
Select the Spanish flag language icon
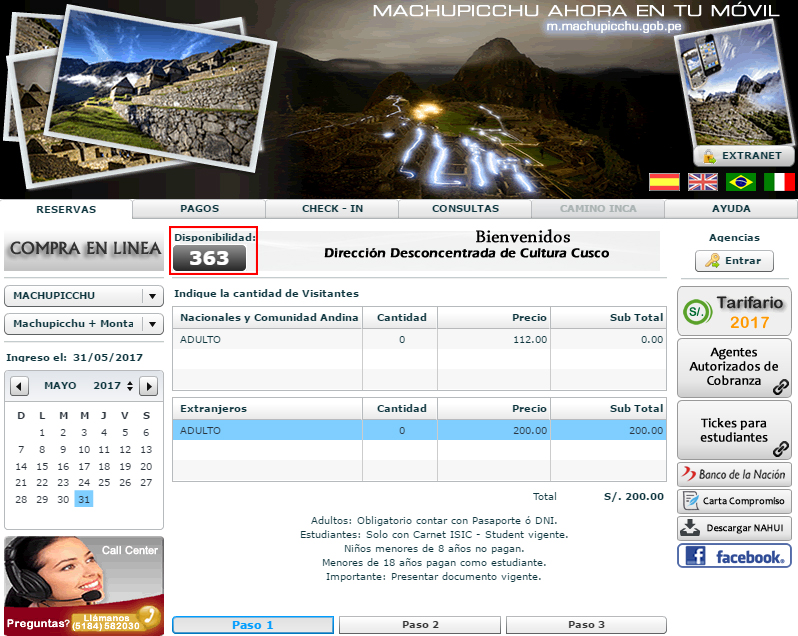tap(664, 182)
